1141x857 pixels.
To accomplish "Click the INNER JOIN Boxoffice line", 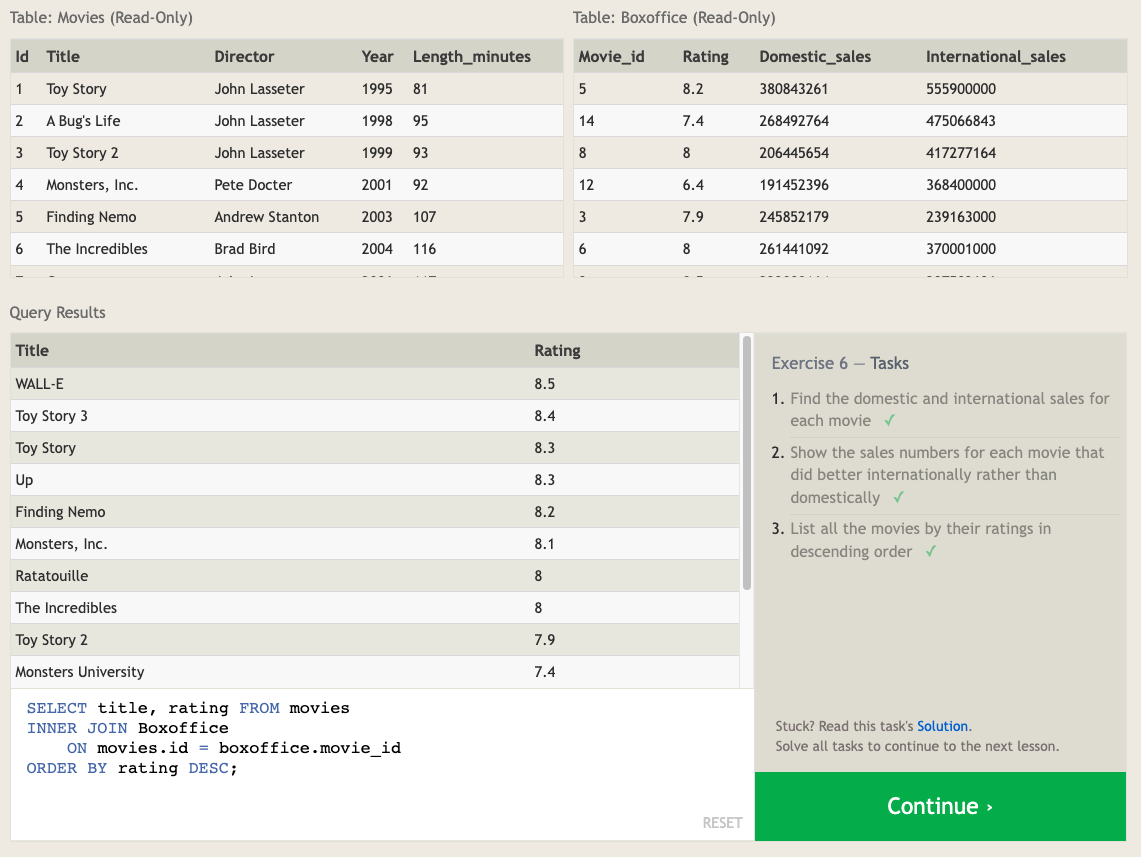I will click(x=127, y=728).
